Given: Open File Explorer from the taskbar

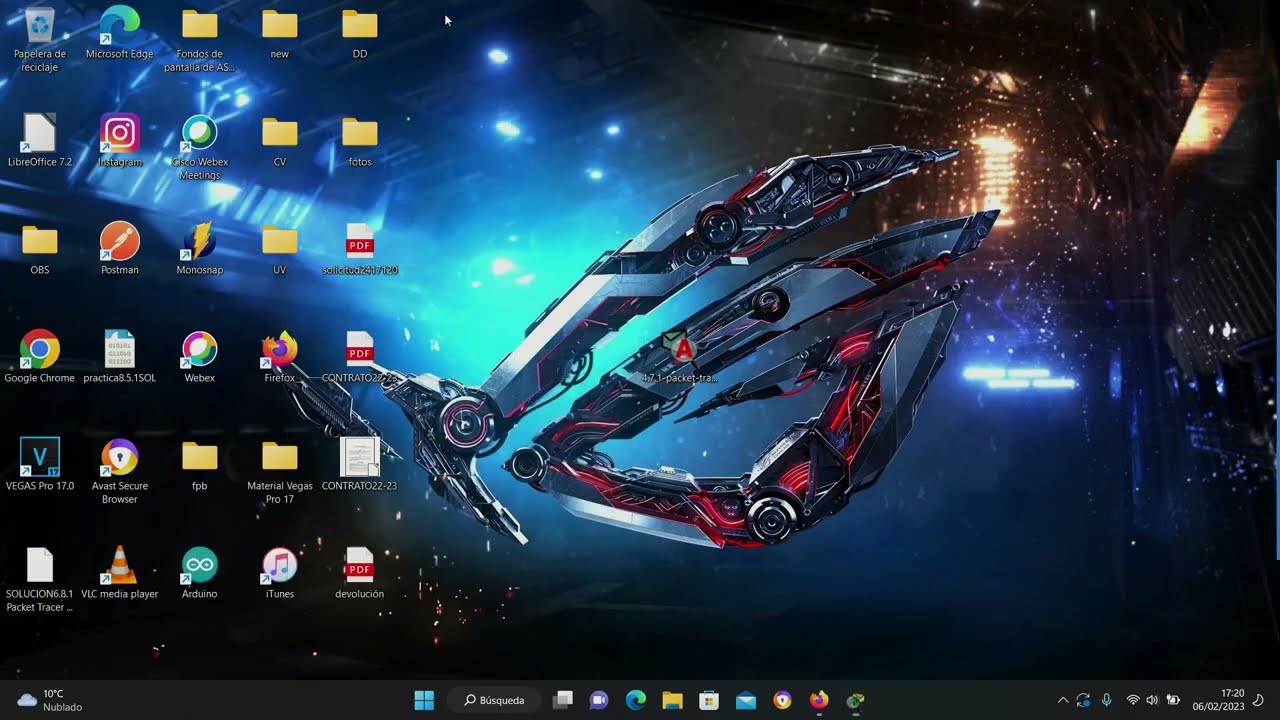Looking at the screenshot, I should [672, 700].
